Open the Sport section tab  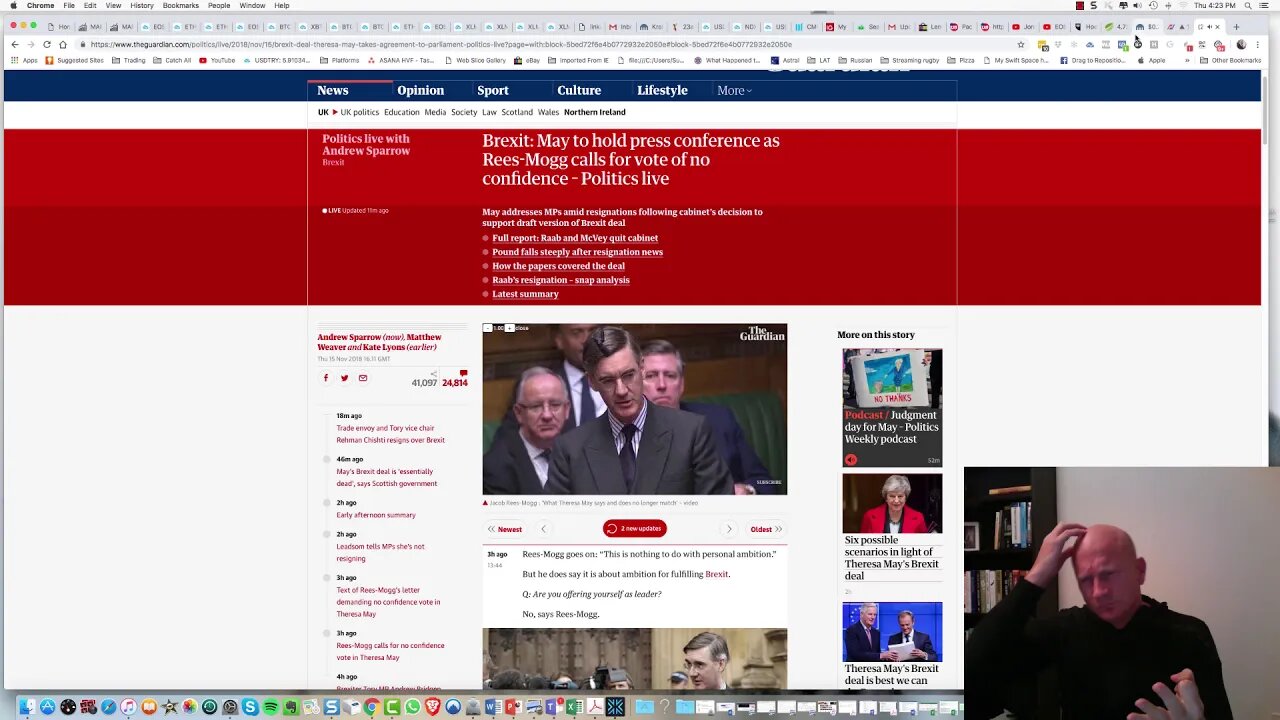point(493,90)
